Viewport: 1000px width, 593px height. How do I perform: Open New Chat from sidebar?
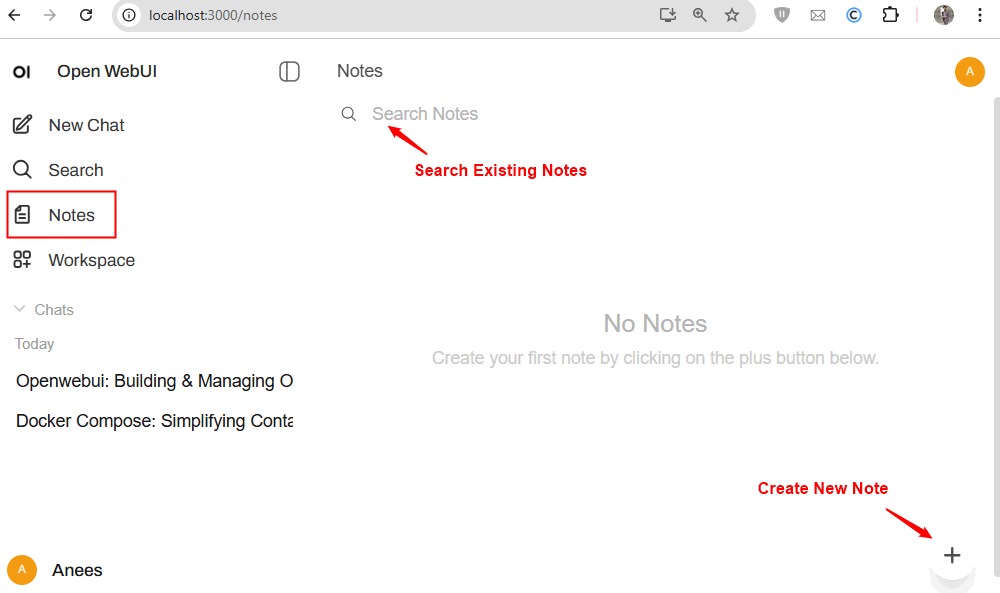coord(86,125)
